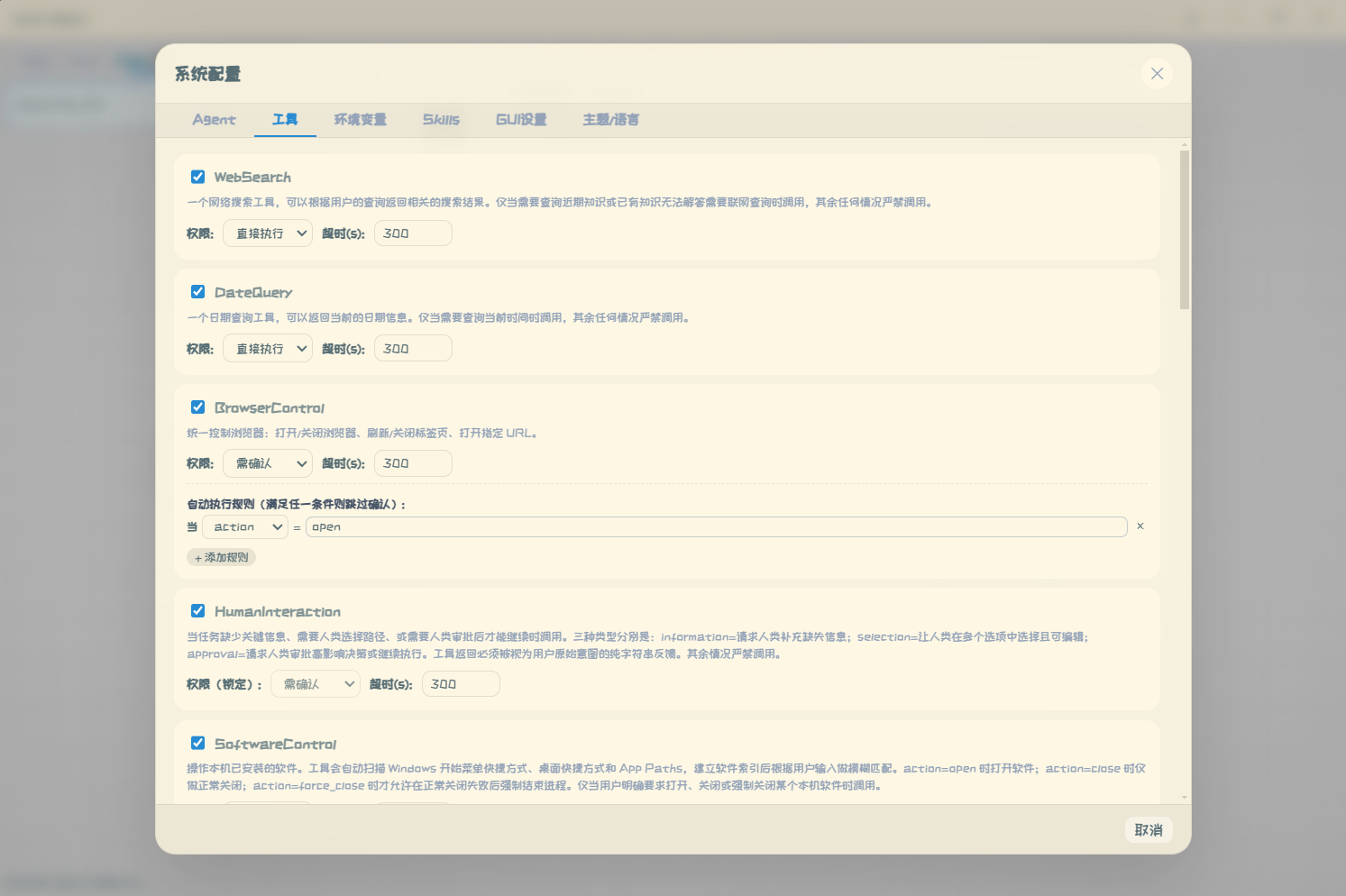Image resolution: width=1346 pixels, height=896 pixels.
Task: Open WebSearch 权限 dropdown
Action: click(x=268, y=233)
